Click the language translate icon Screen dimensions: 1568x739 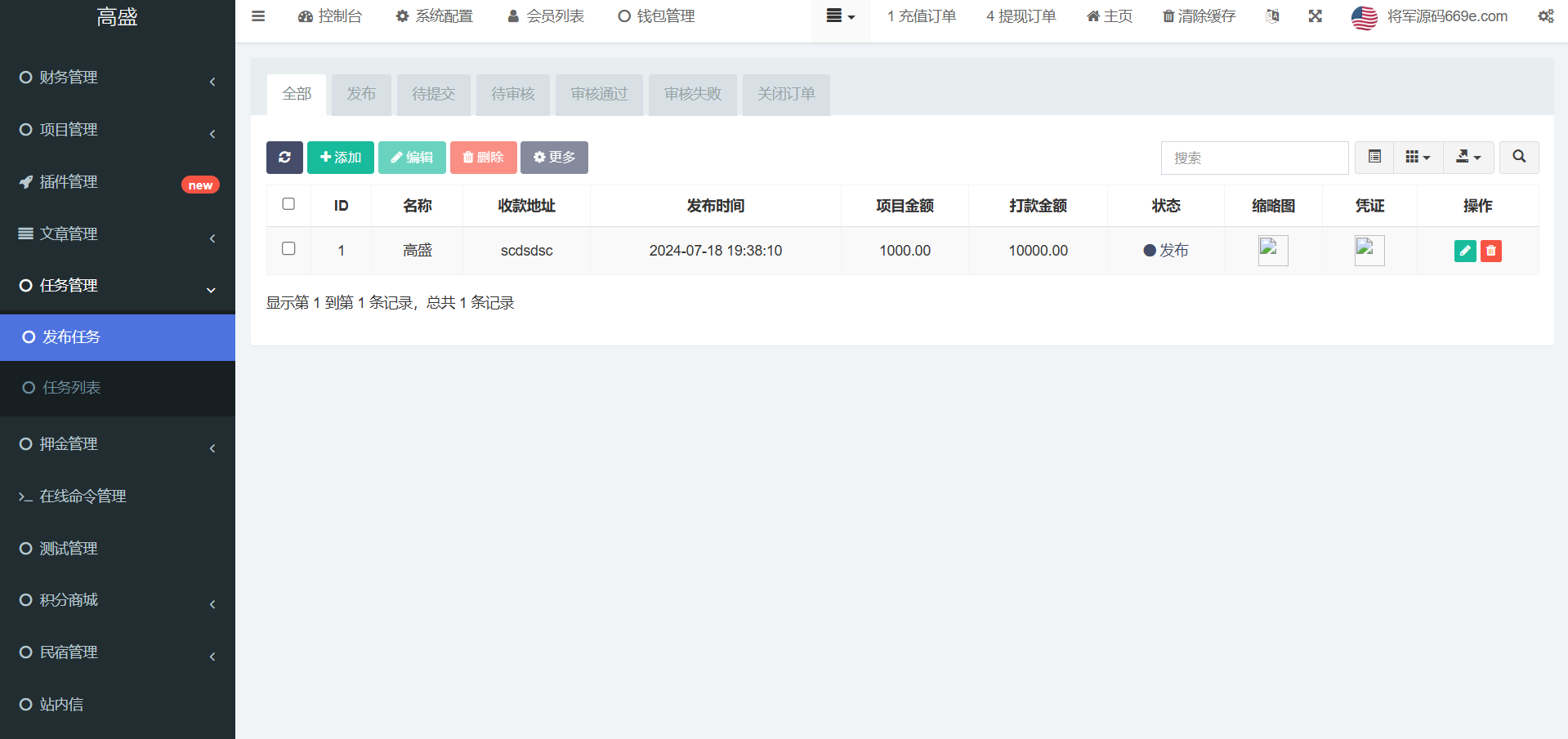pyautogui.click(x=1272, y=16)
